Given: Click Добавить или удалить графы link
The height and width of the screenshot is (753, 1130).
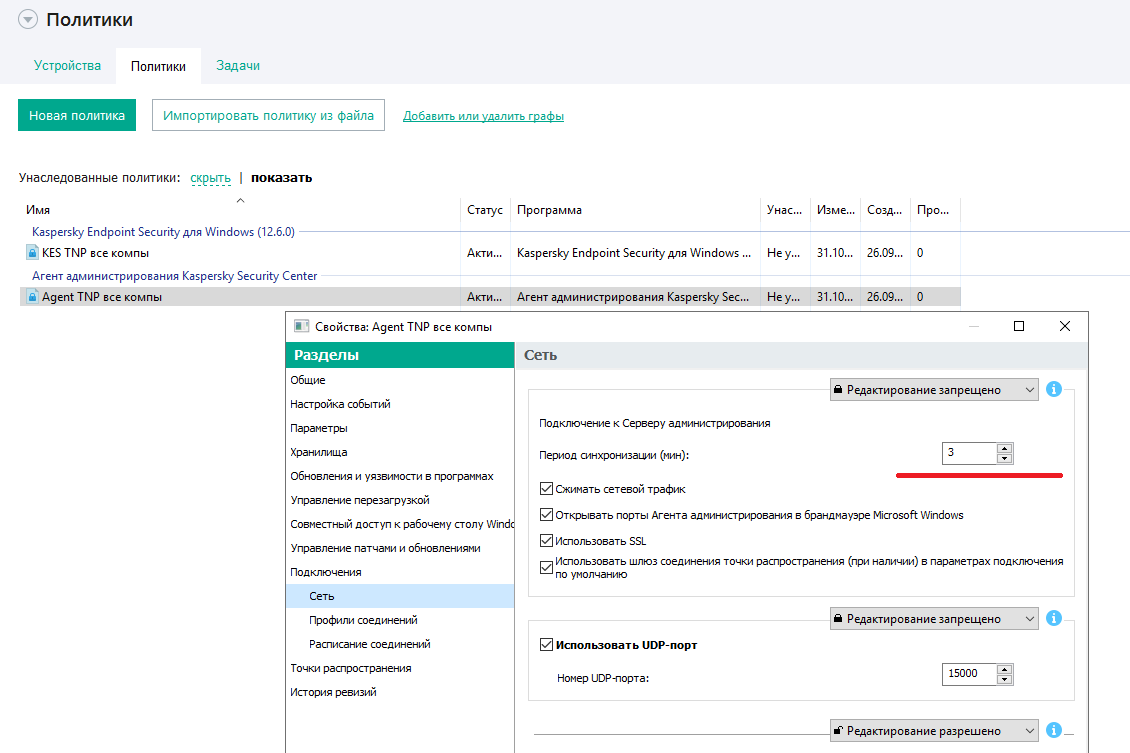Looking at the screenshot, I should click(483, 116).
